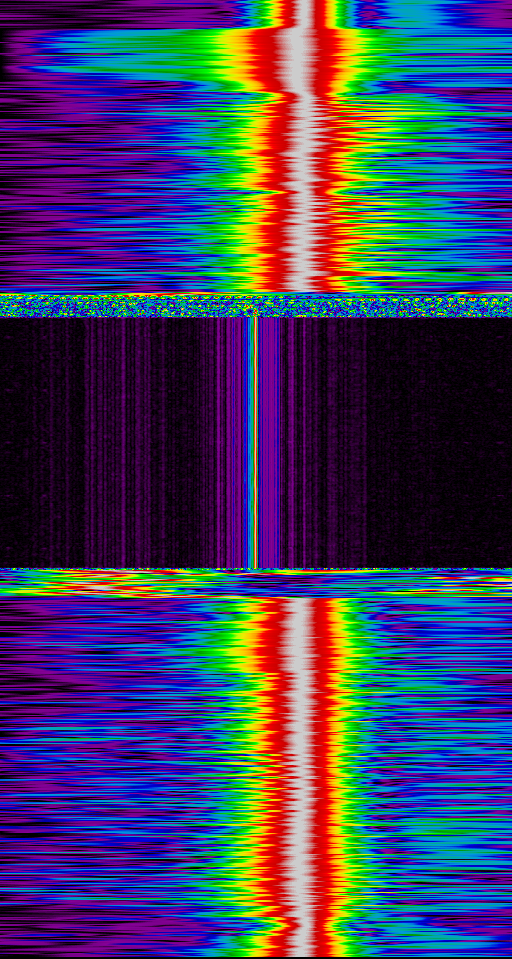Click the black region right of dark section
The height and width of the screenshot is (959, 512).
click(x=440, y=442)
